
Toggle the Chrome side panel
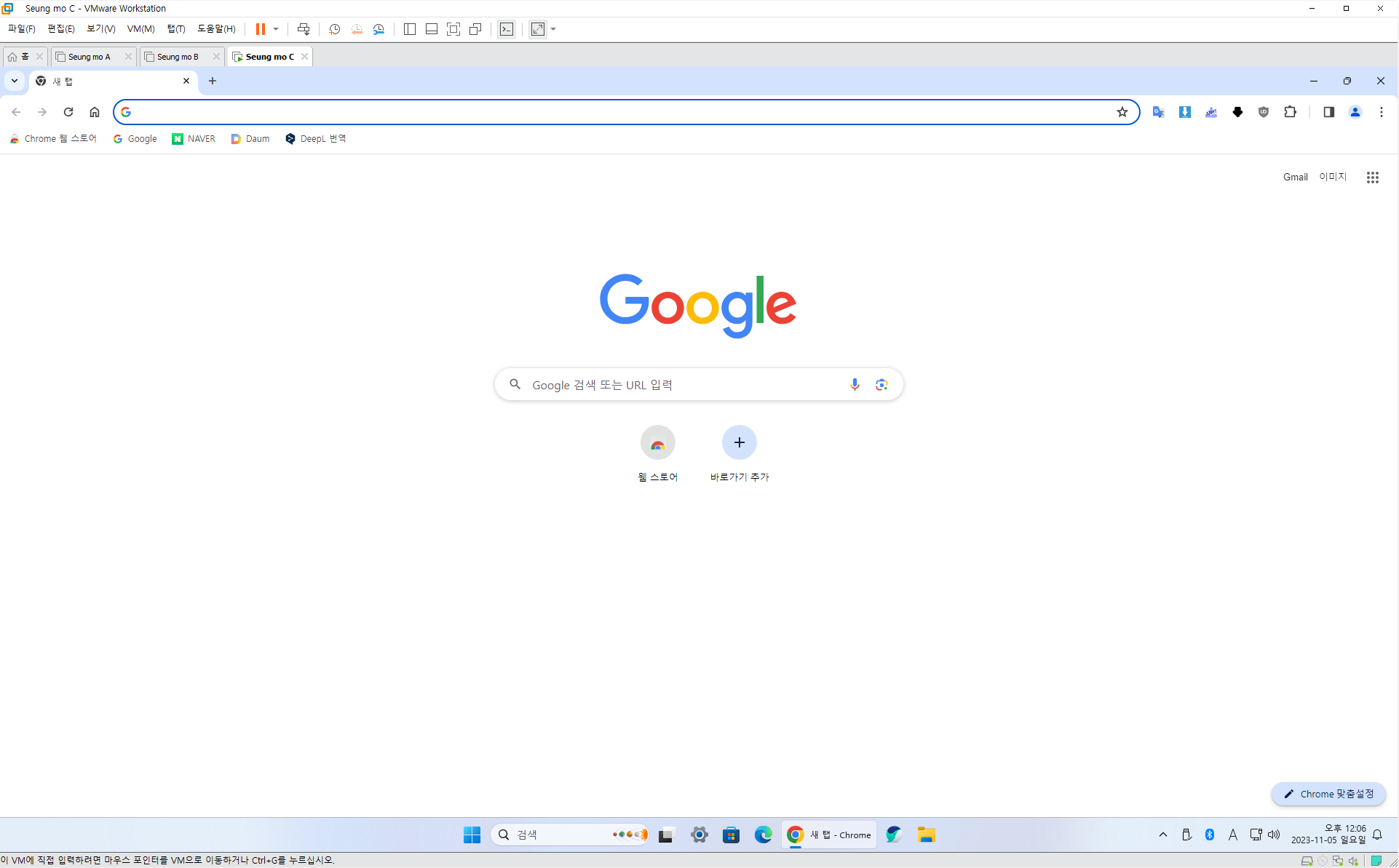point(1328,112)
